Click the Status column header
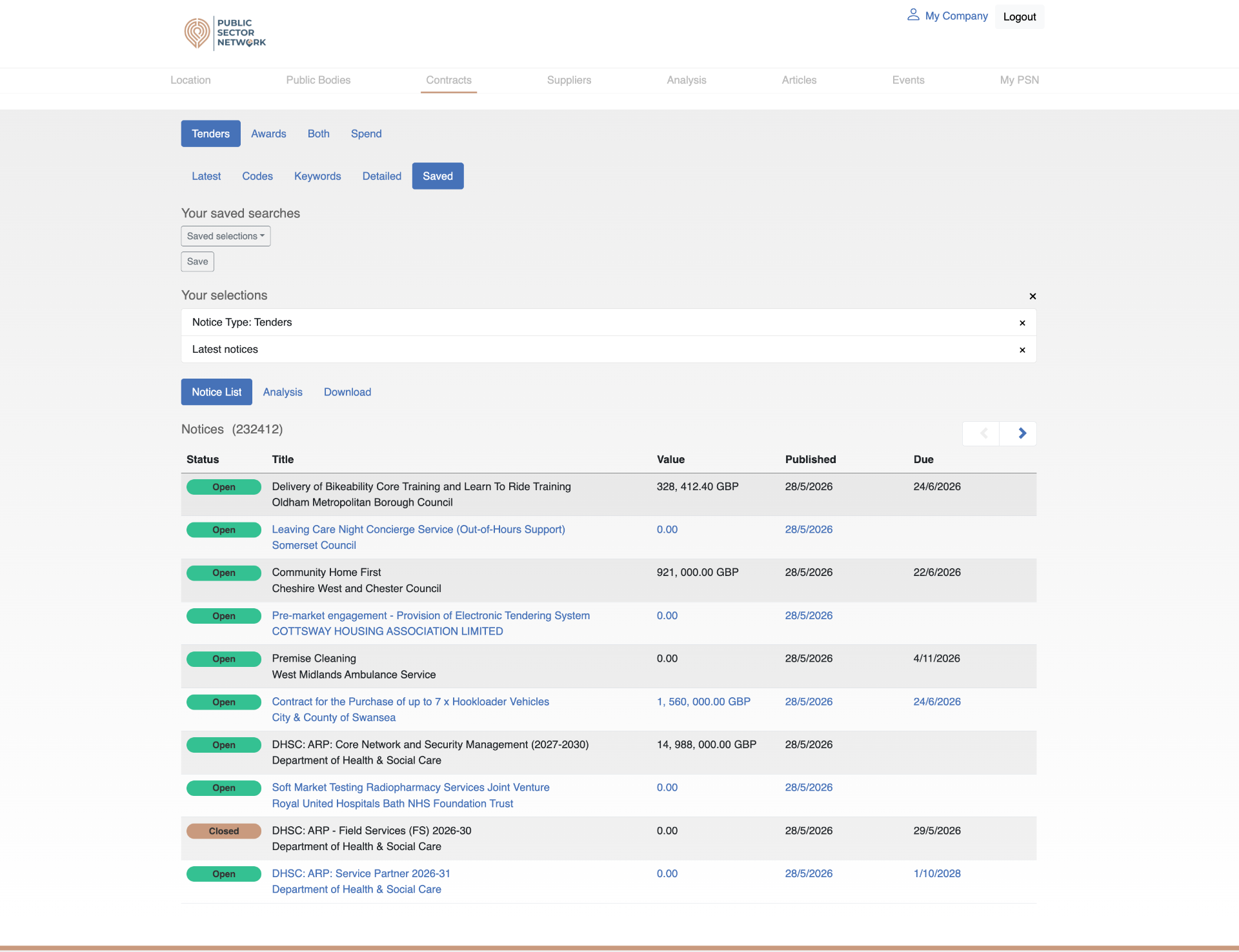The height and width of the screenshot is (952, 1239). (203, 459)
